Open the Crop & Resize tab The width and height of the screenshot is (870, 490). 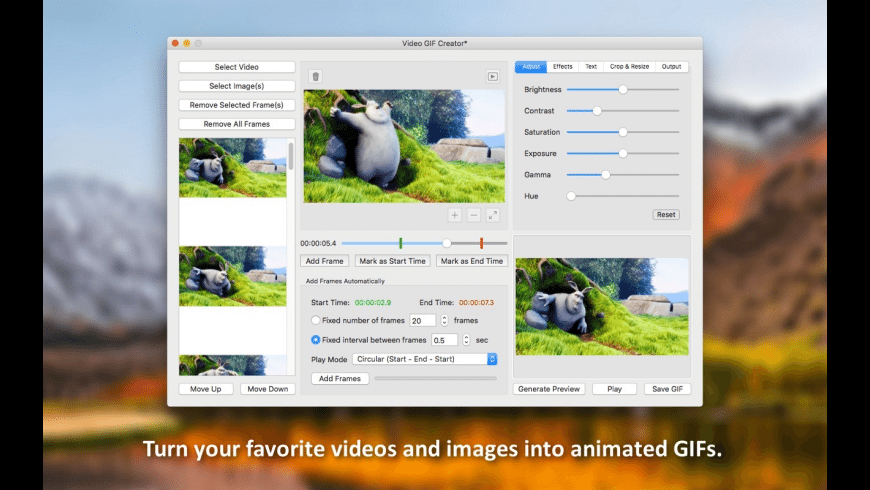(629, 67)
